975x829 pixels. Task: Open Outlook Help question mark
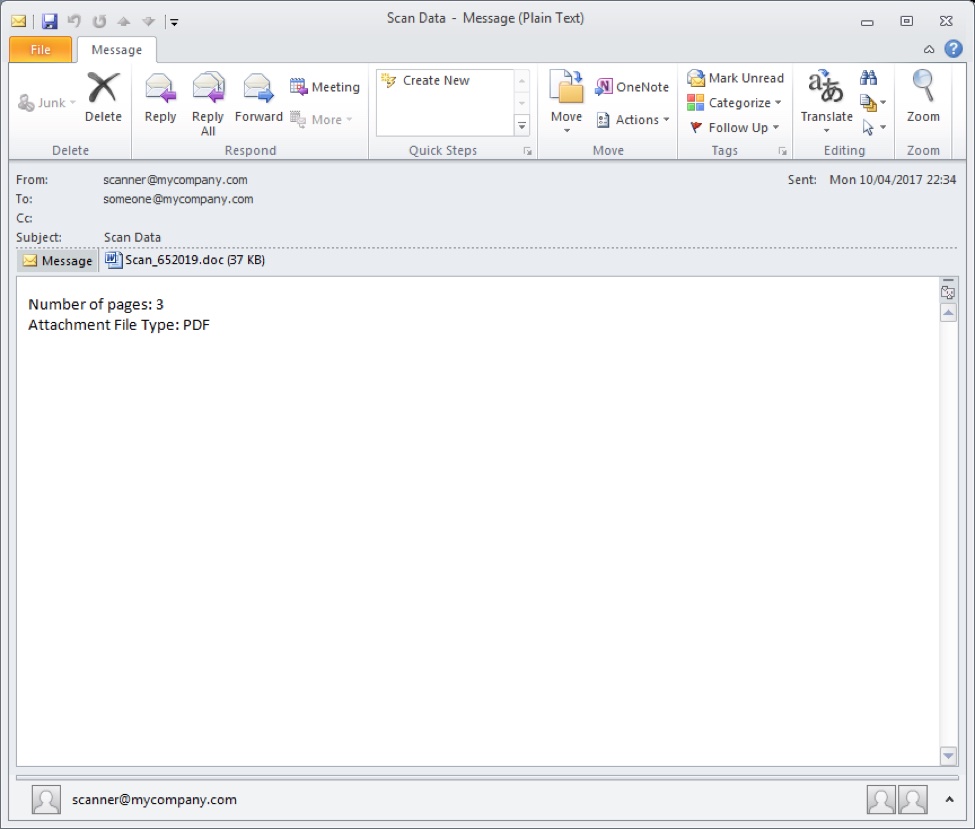953,49
